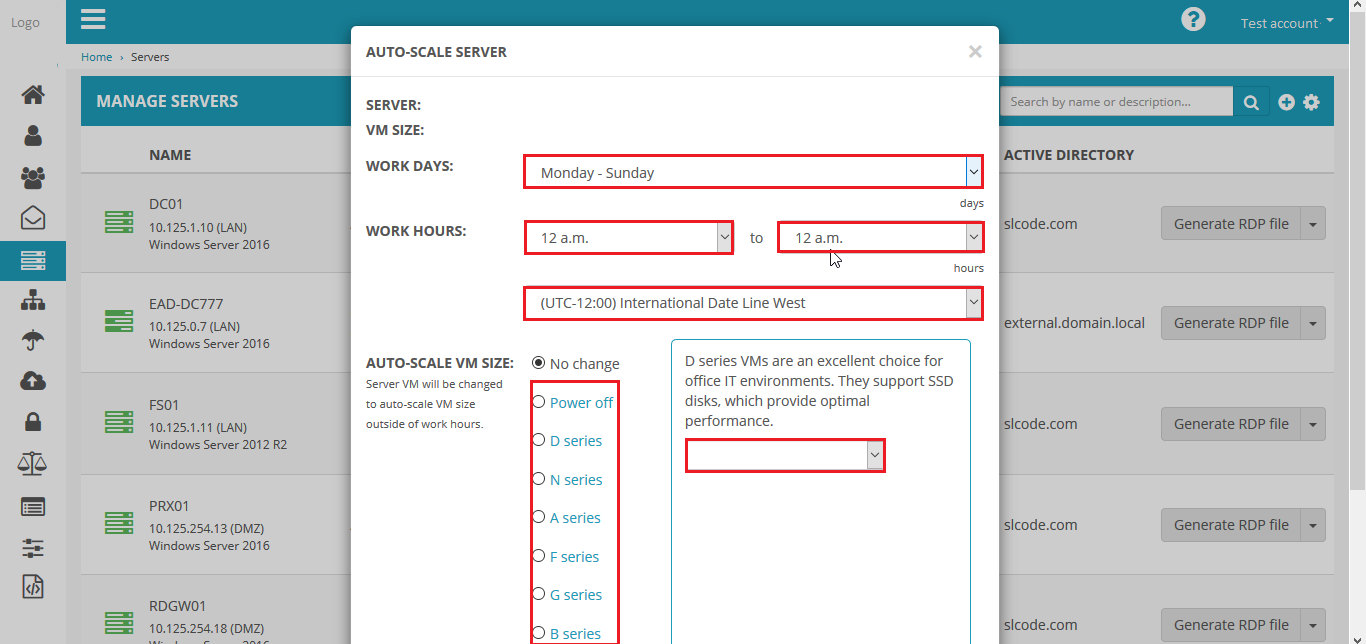Open the user groups sidebar icon
Viewport: 1366px width, 644px height.
coord(33,178)
